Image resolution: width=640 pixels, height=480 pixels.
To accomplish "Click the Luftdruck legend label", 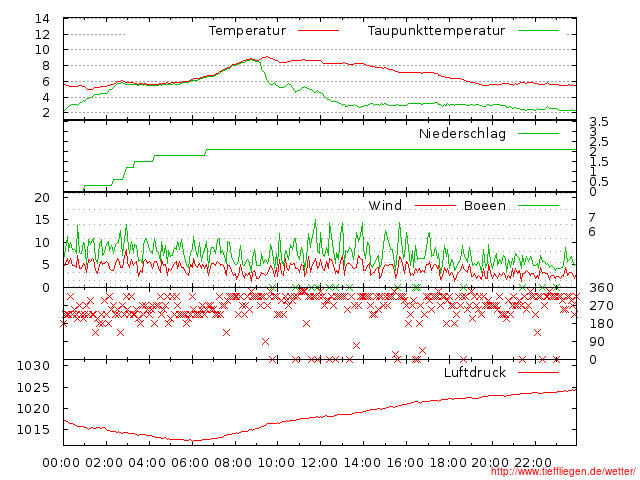I will [475, 372].
